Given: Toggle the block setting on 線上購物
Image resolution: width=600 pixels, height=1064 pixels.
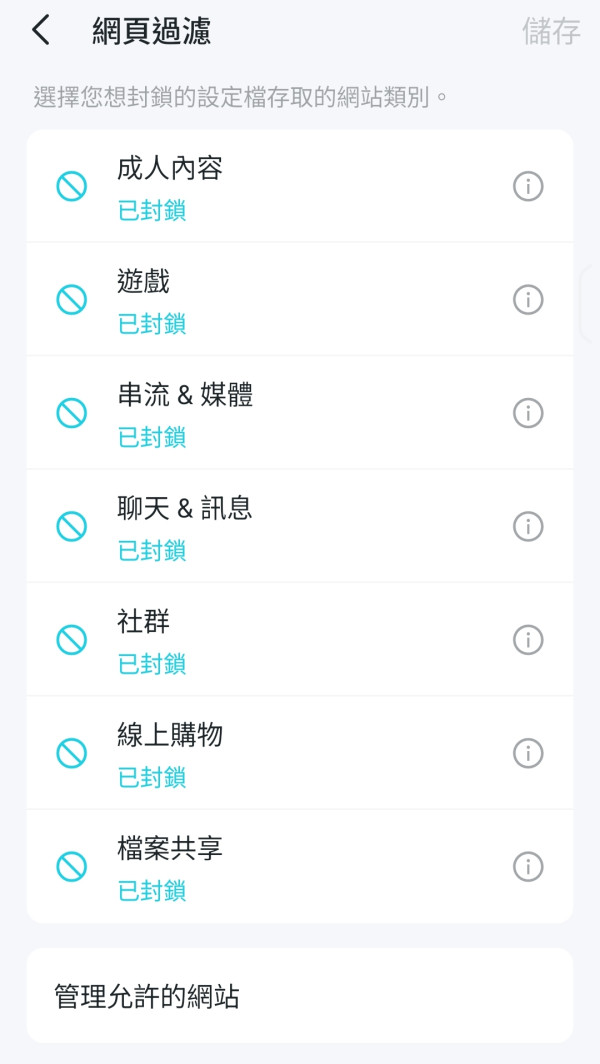Looking at the screenshot, I should (71, 752).
